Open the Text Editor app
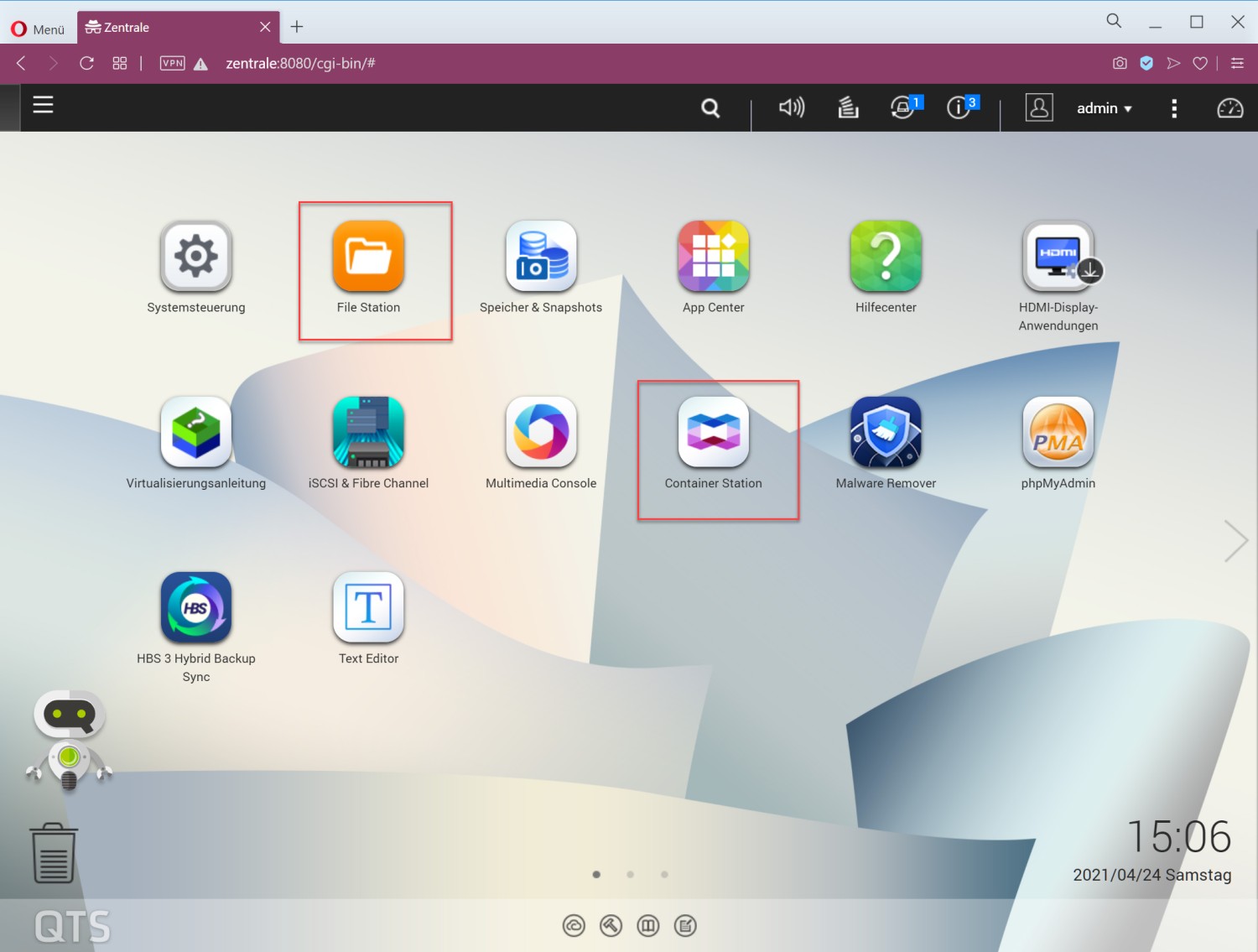The width and height of the screenshot is (1258, 952). point(368,607)
